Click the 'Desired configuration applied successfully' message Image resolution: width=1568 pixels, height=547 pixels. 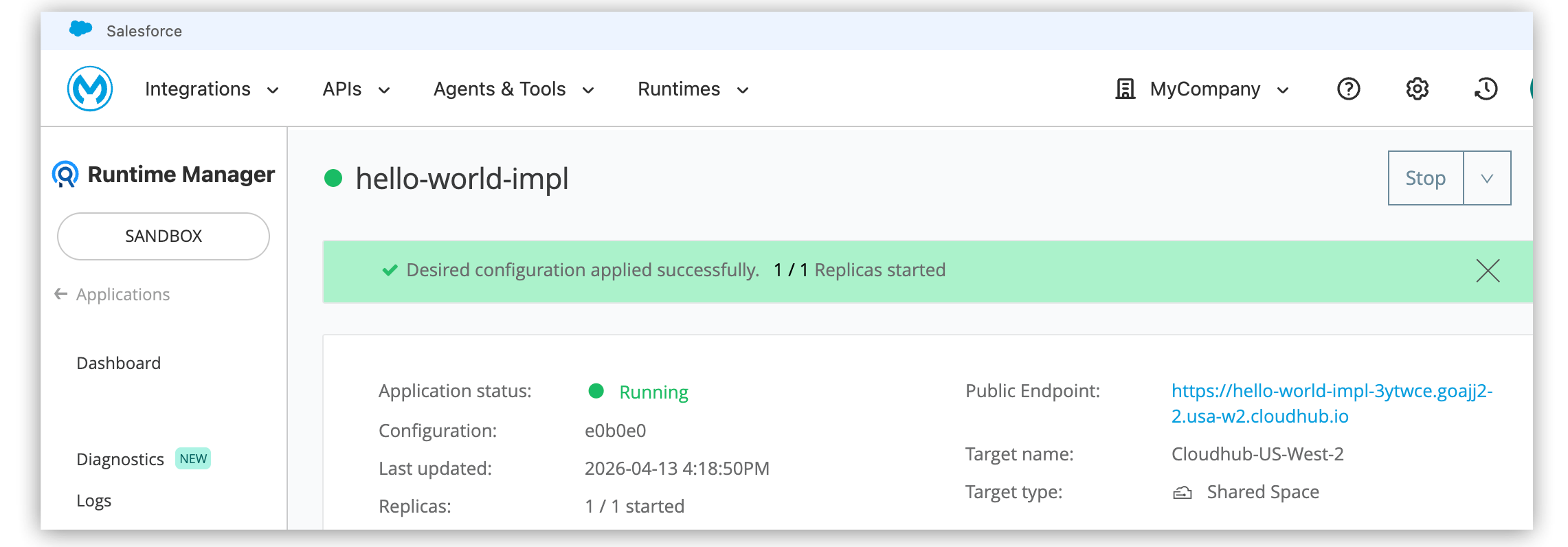pos(583,270)
